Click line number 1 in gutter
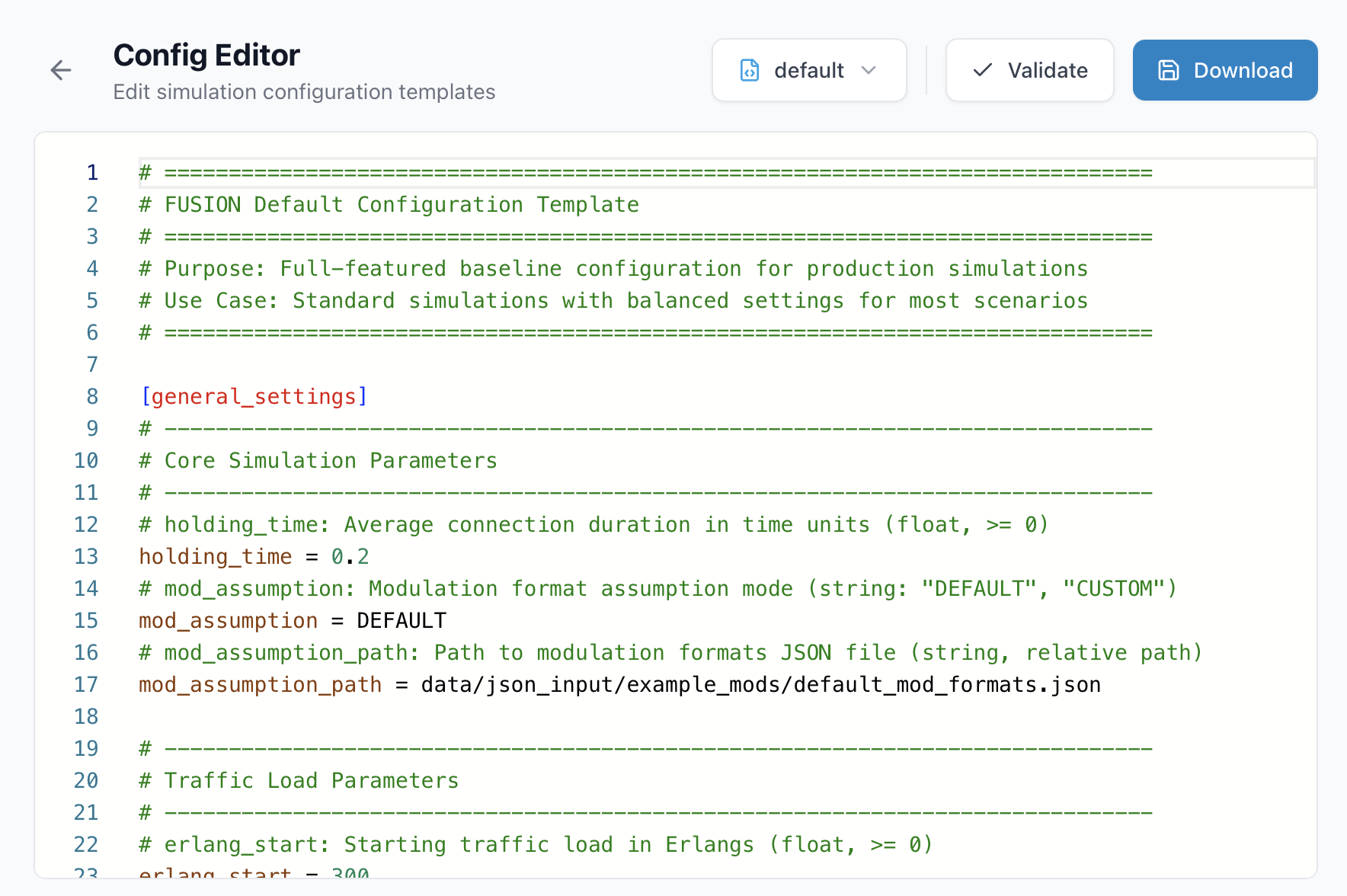The image size is (1347, 896). [92, 173]
